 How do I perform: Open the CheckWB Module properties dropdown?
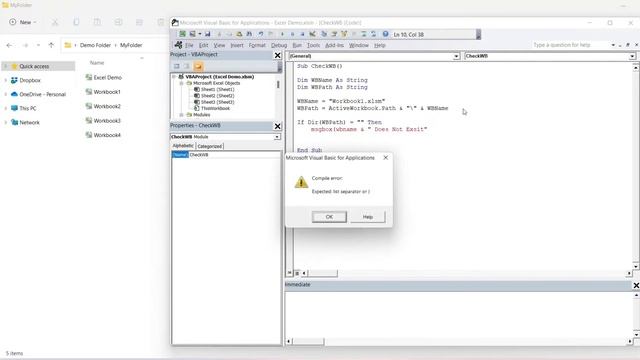point(277,137)
